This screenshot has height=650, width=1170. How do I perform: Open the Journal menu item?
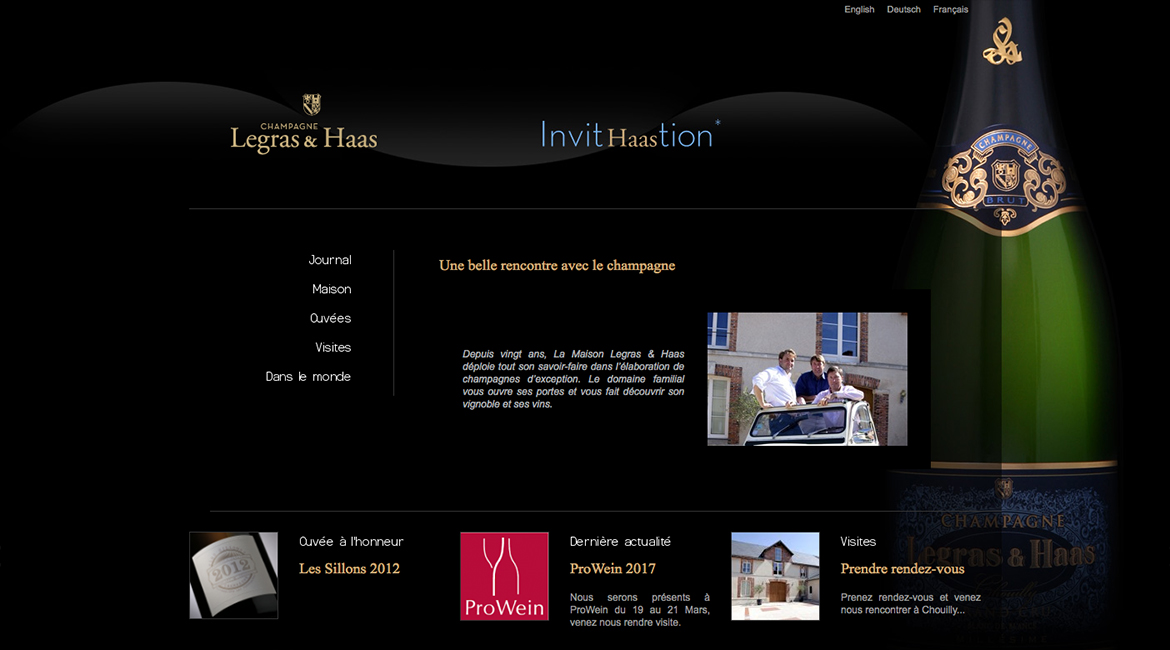coord(330,260)
